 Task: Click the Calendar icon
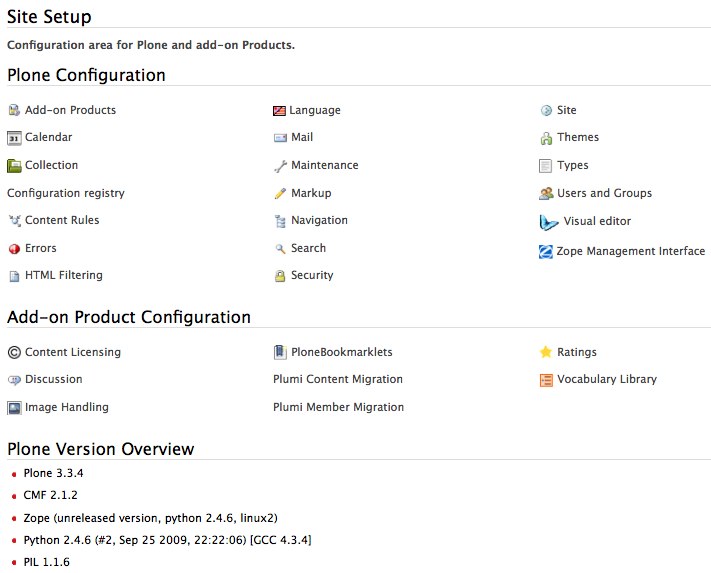[14, 138]
